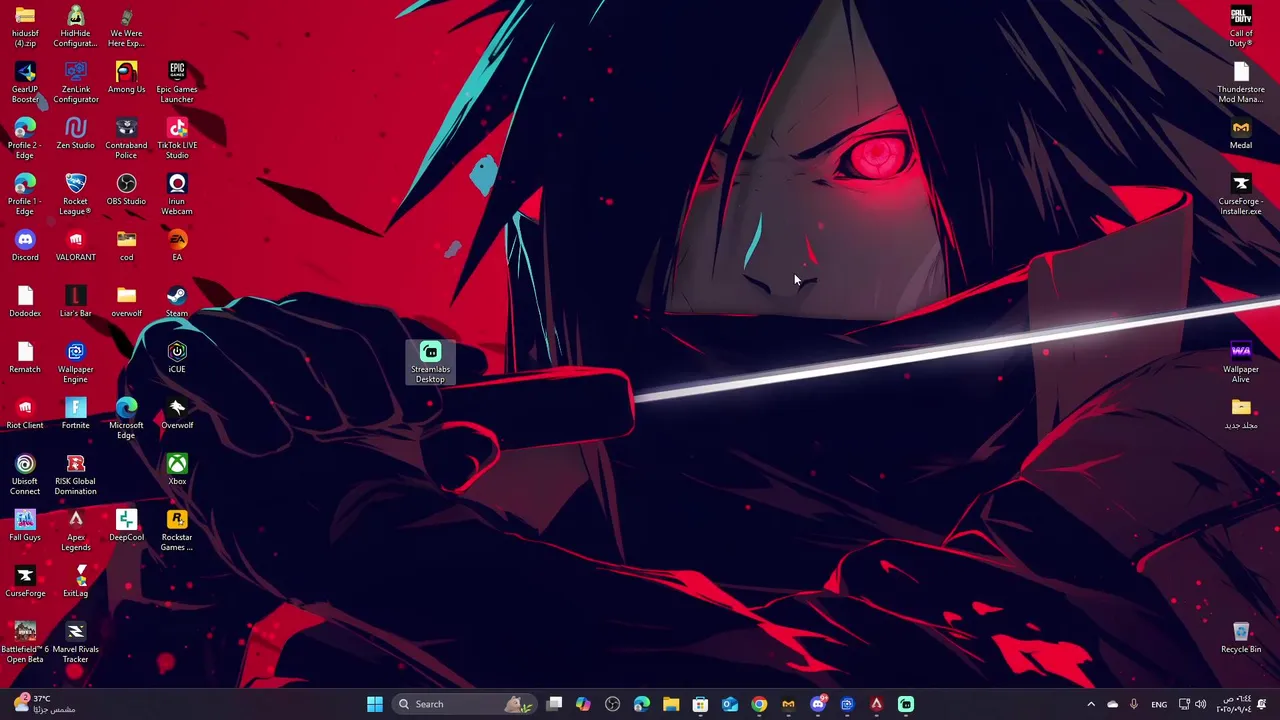Screen dimensions: 1280x720
Task: Select the VALORANT desktop shortcut
Action: (76, 246)
